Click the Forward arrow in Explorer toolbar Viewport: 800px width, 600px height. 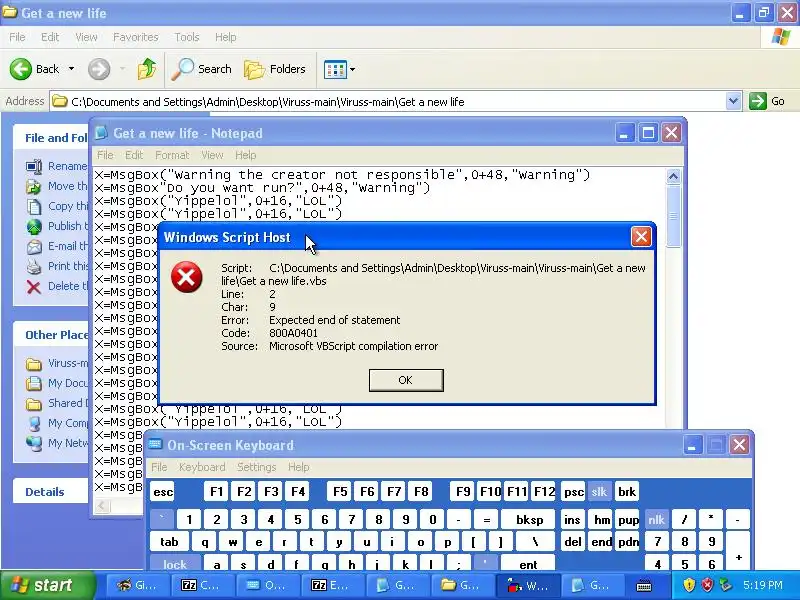coord(99,69)
